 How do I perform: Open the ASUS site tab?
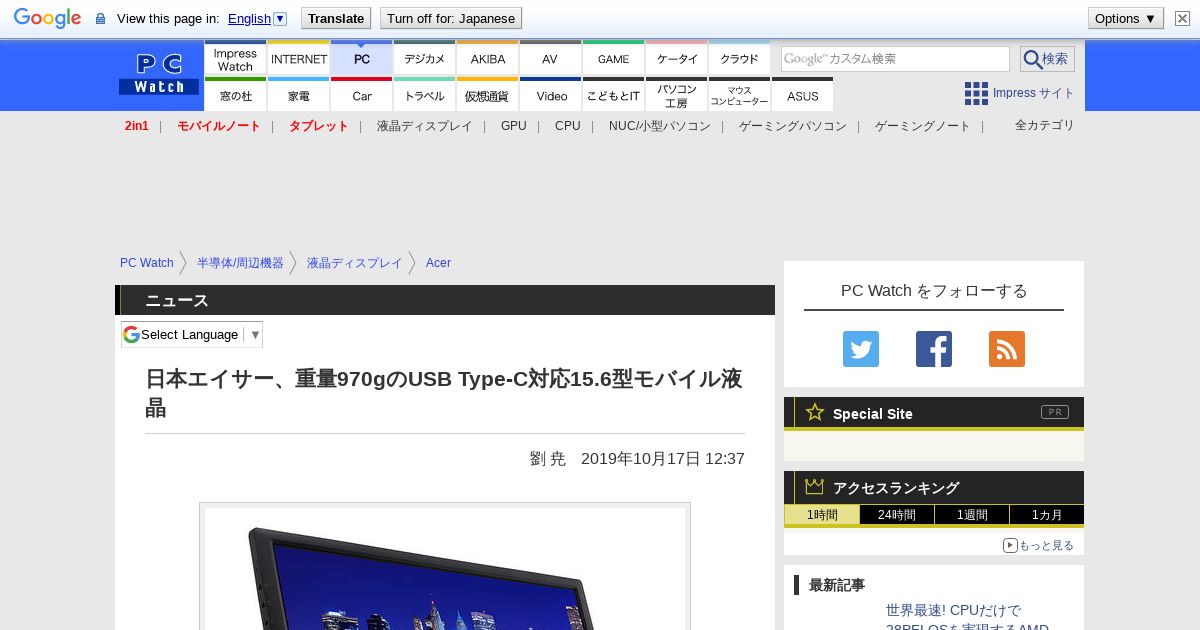(802, 95)
